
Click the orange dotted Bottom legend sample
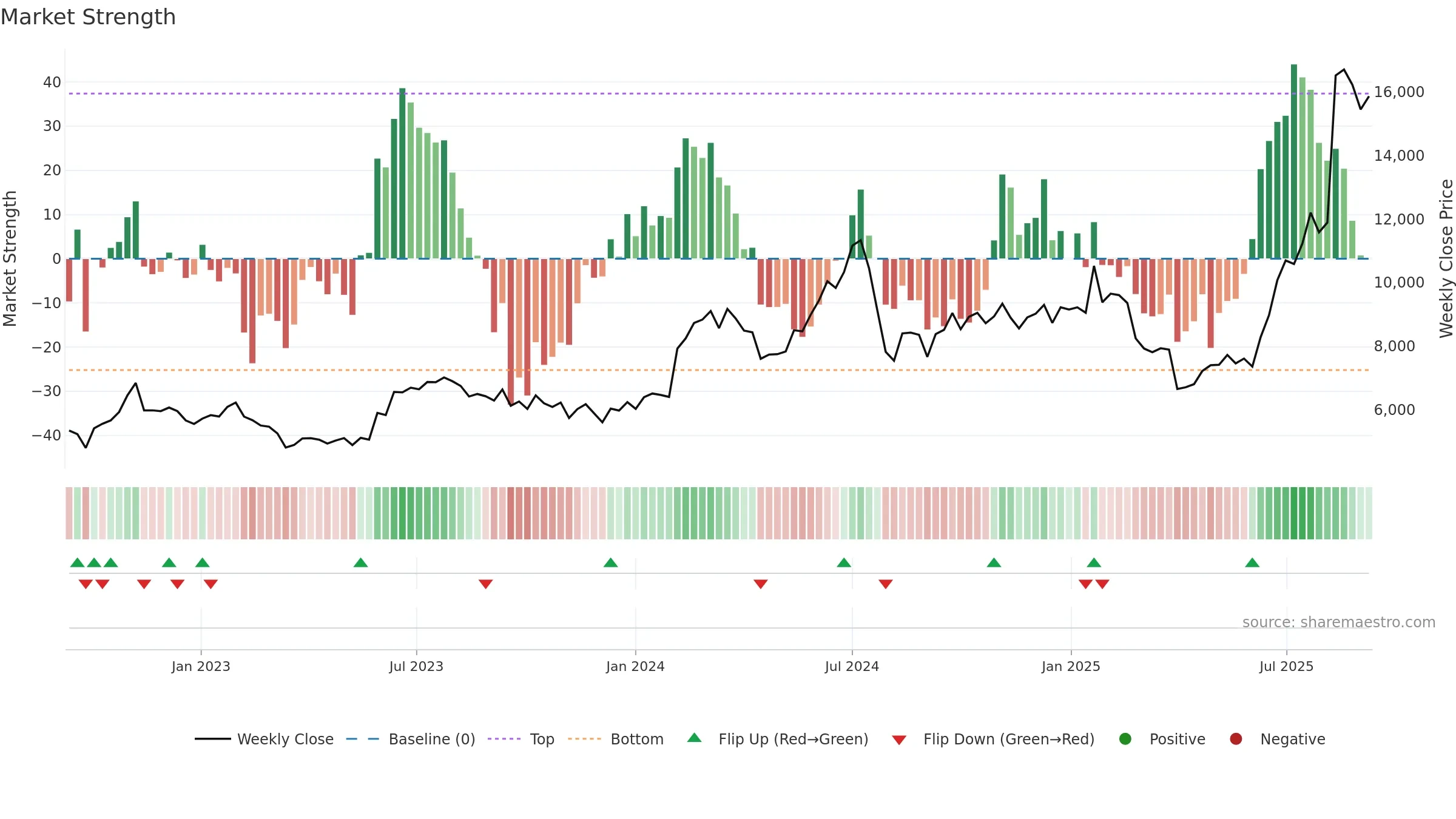(584, 739)
